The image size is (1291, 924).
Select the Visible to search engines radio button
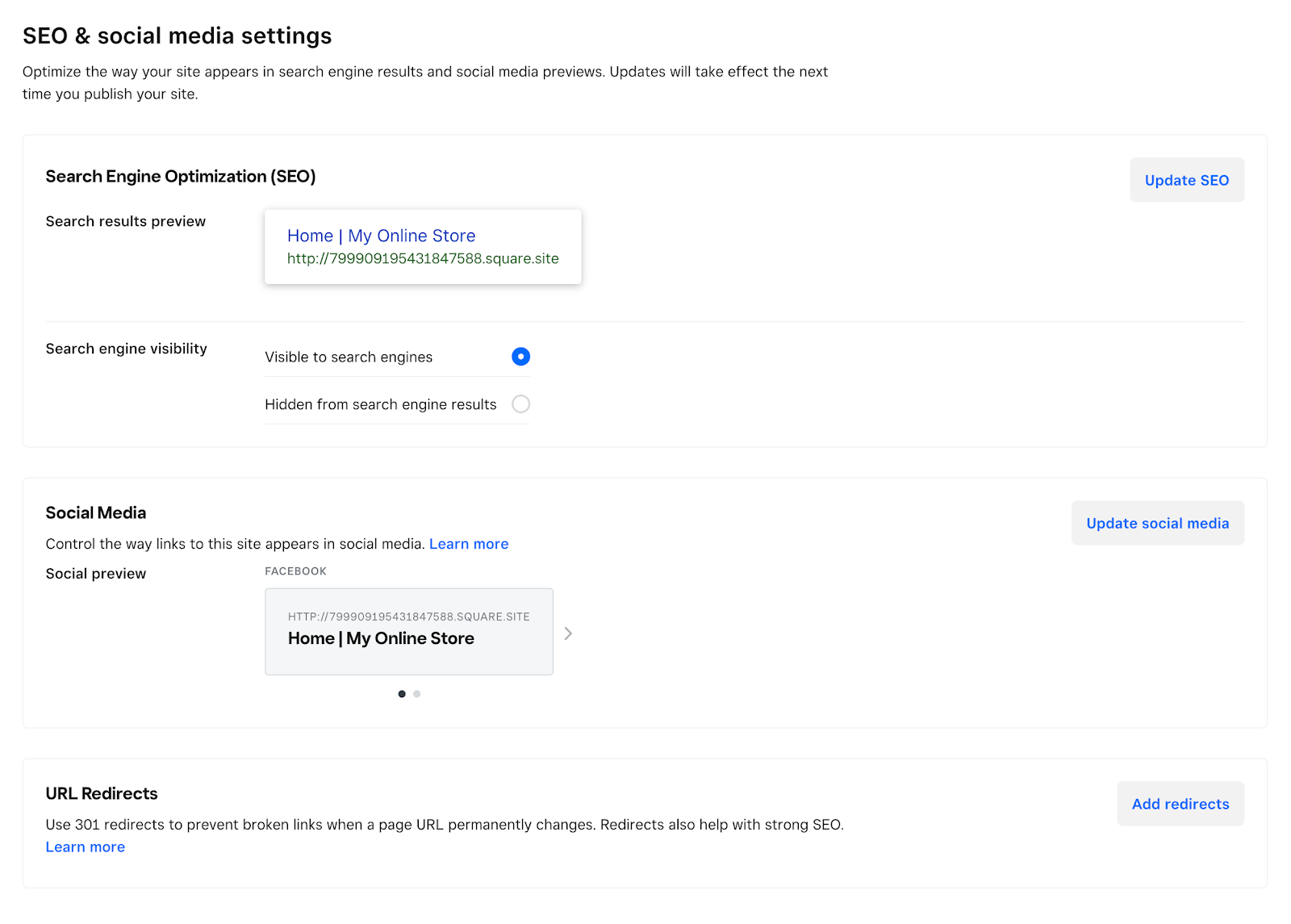click(520, 357)
